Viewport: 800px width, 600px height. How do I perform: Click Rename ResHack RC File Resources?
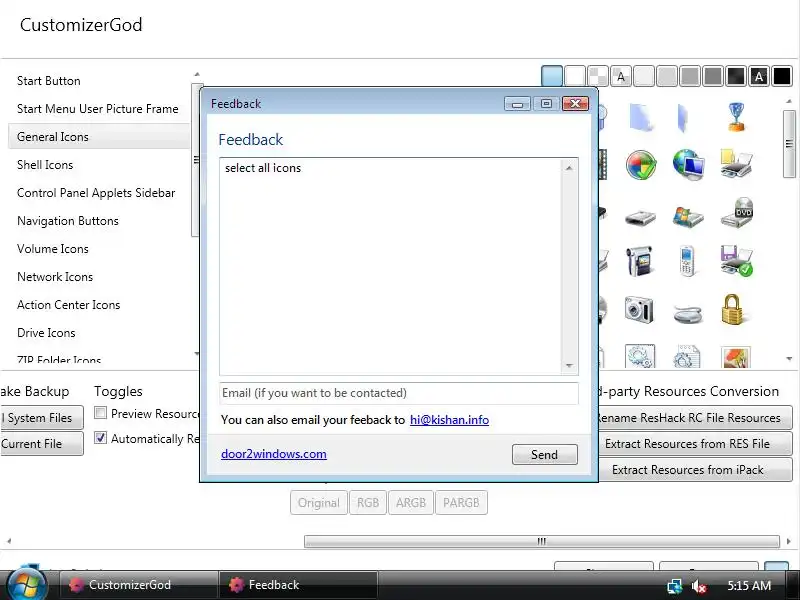coord(694,418)
